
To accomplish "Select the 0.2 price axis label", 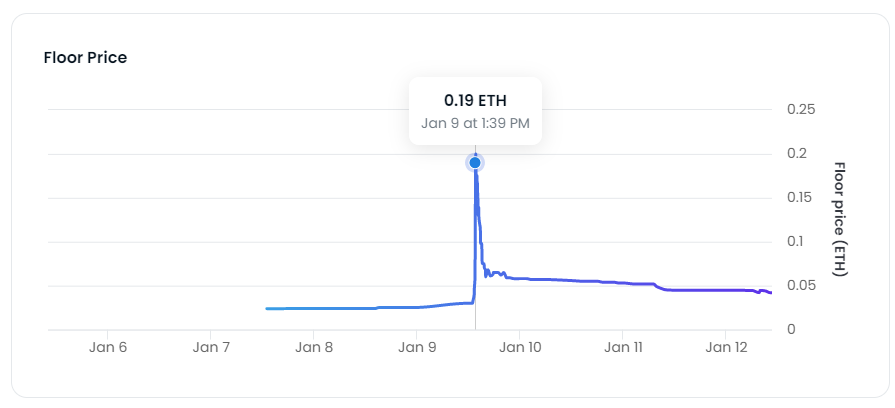I will (x=797, y=153).
